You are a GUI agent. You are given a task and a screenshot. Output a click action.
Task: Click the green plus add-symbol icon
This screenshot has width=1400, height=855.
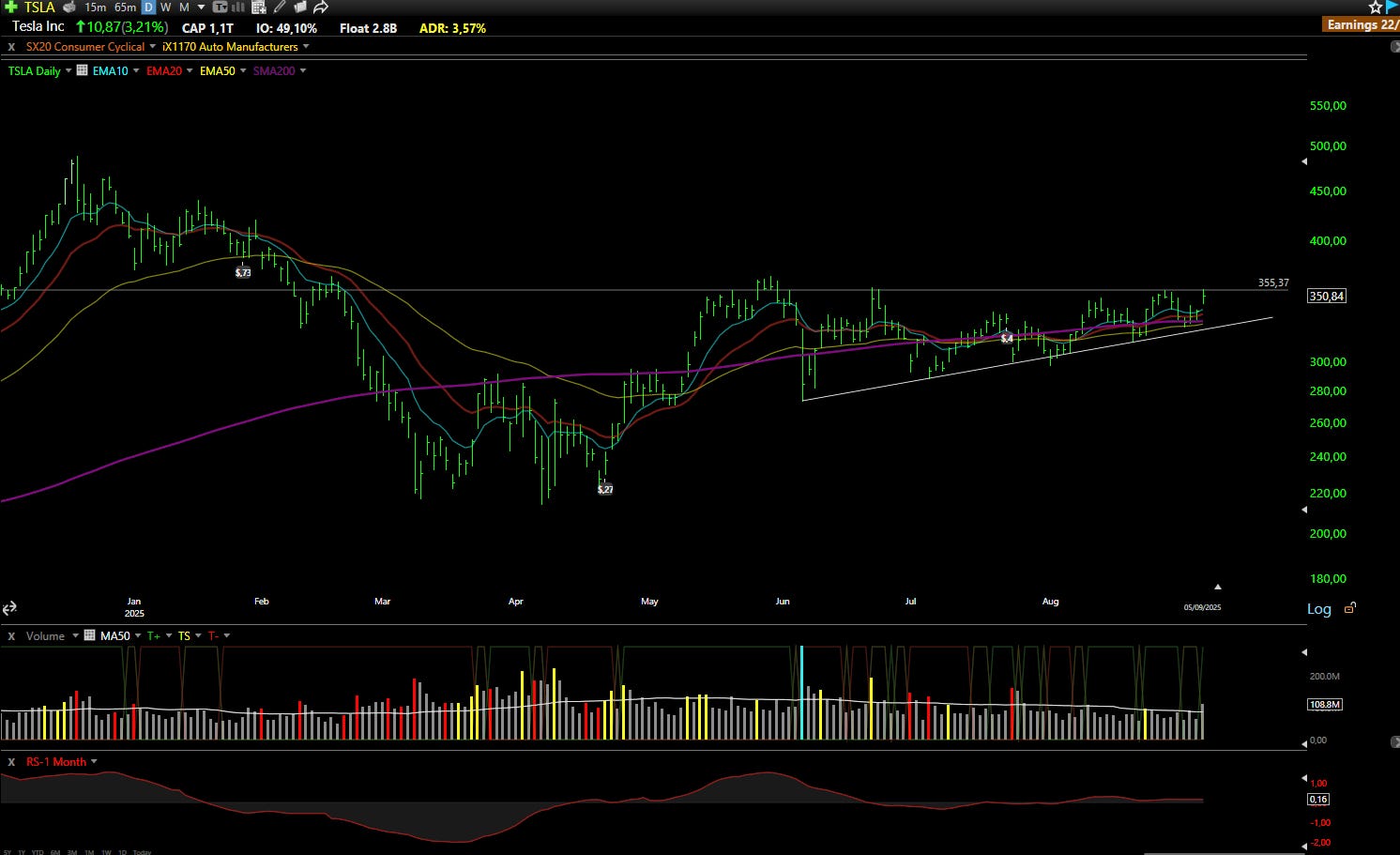10,7
